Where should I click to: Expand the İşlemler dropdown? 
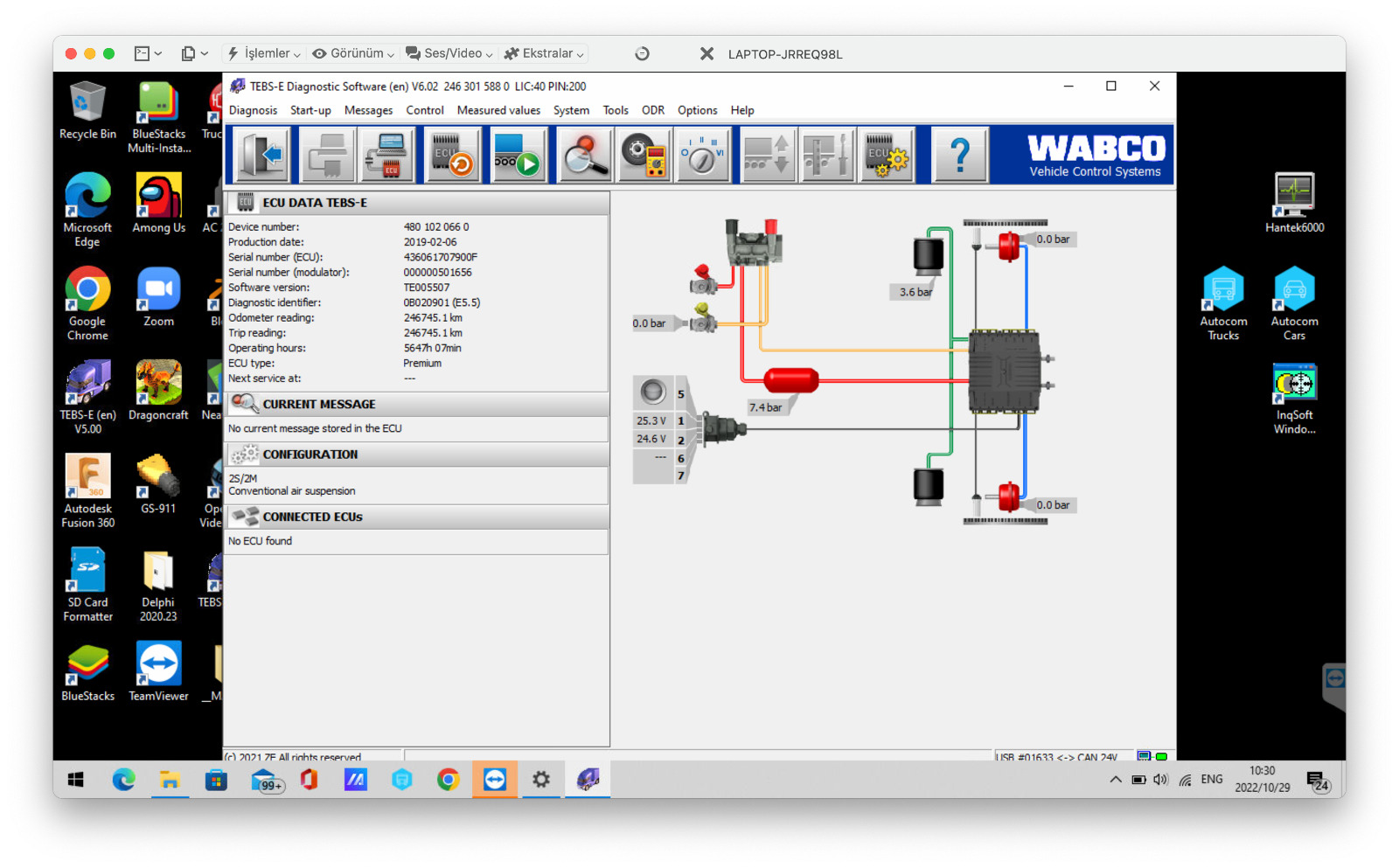pyautogui.click(x=264, y=53)
